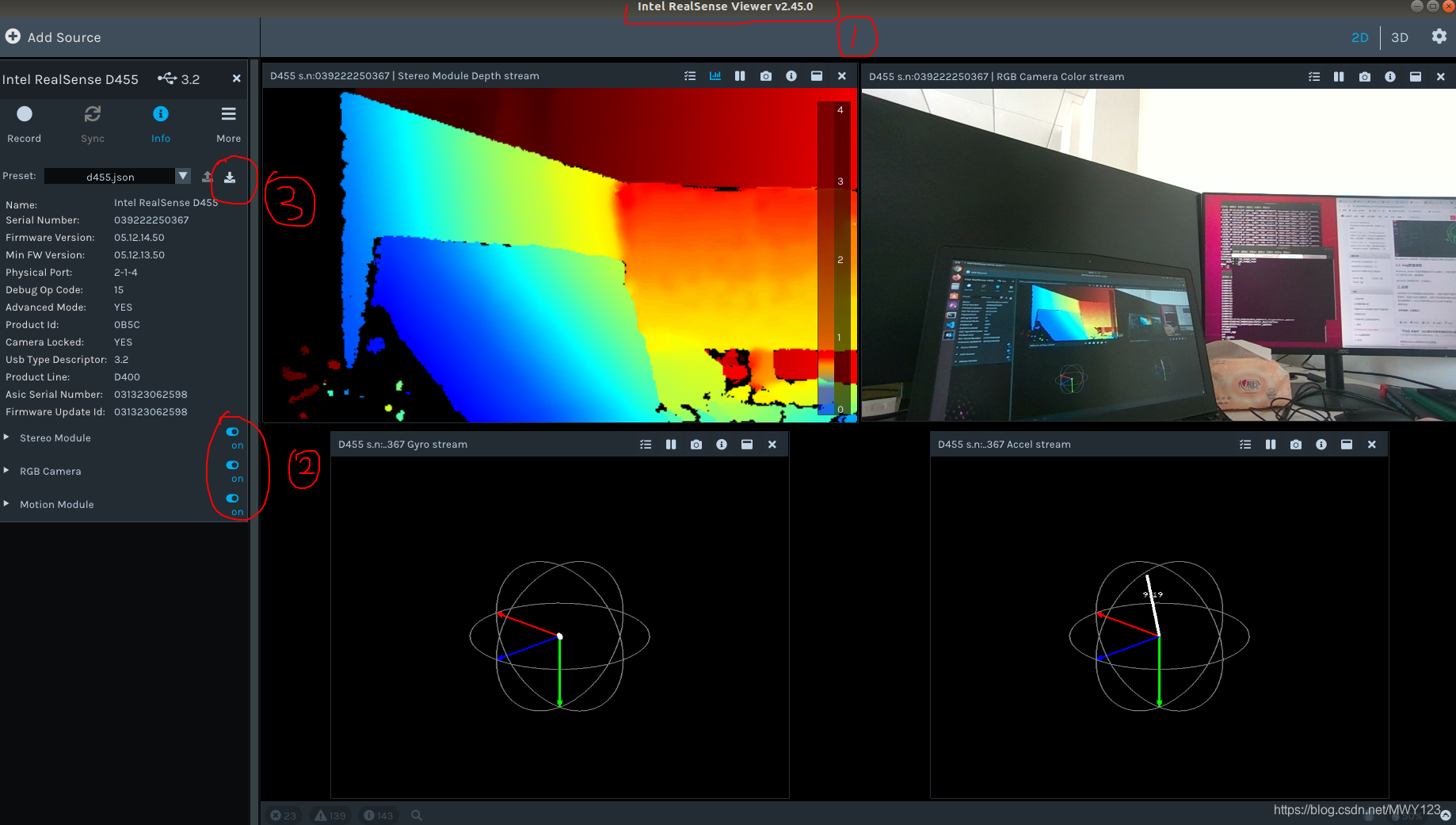The image size is (1456, 825).
Task: Show Color stream info overlay
Action: pos(1390,77)
